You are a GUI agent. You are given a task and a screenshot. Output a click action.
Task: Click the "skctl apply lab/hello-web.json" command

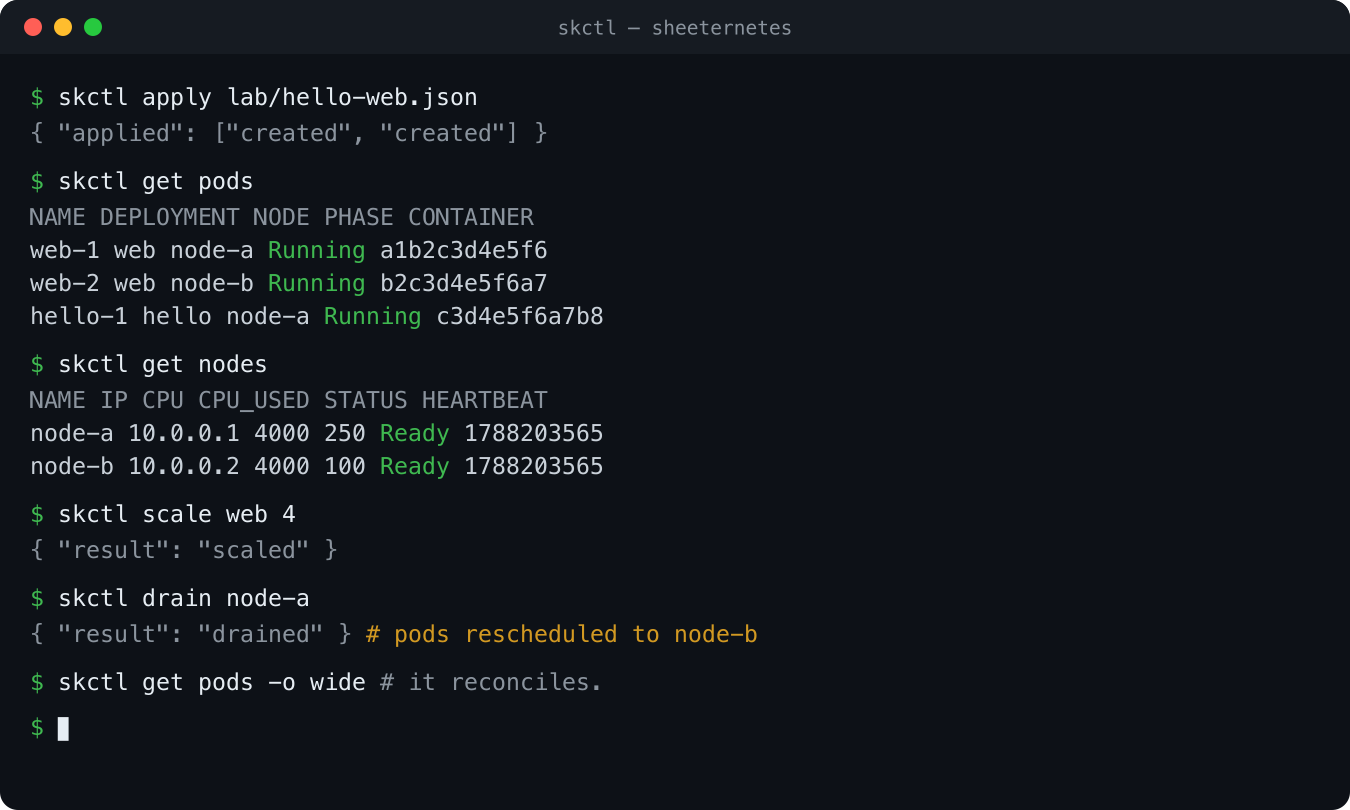(x=268, y=98)
